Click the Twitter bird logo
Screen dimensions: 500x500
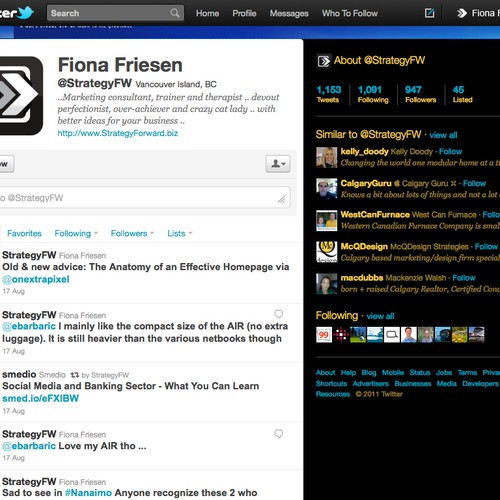coord(25,13)
